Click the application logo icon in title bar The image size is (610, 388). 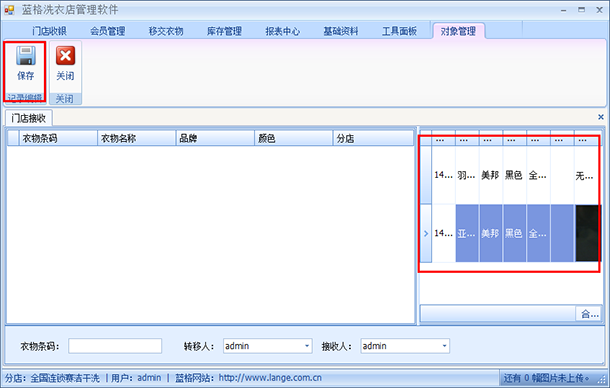pyautogui.click(x=9, y=10)
